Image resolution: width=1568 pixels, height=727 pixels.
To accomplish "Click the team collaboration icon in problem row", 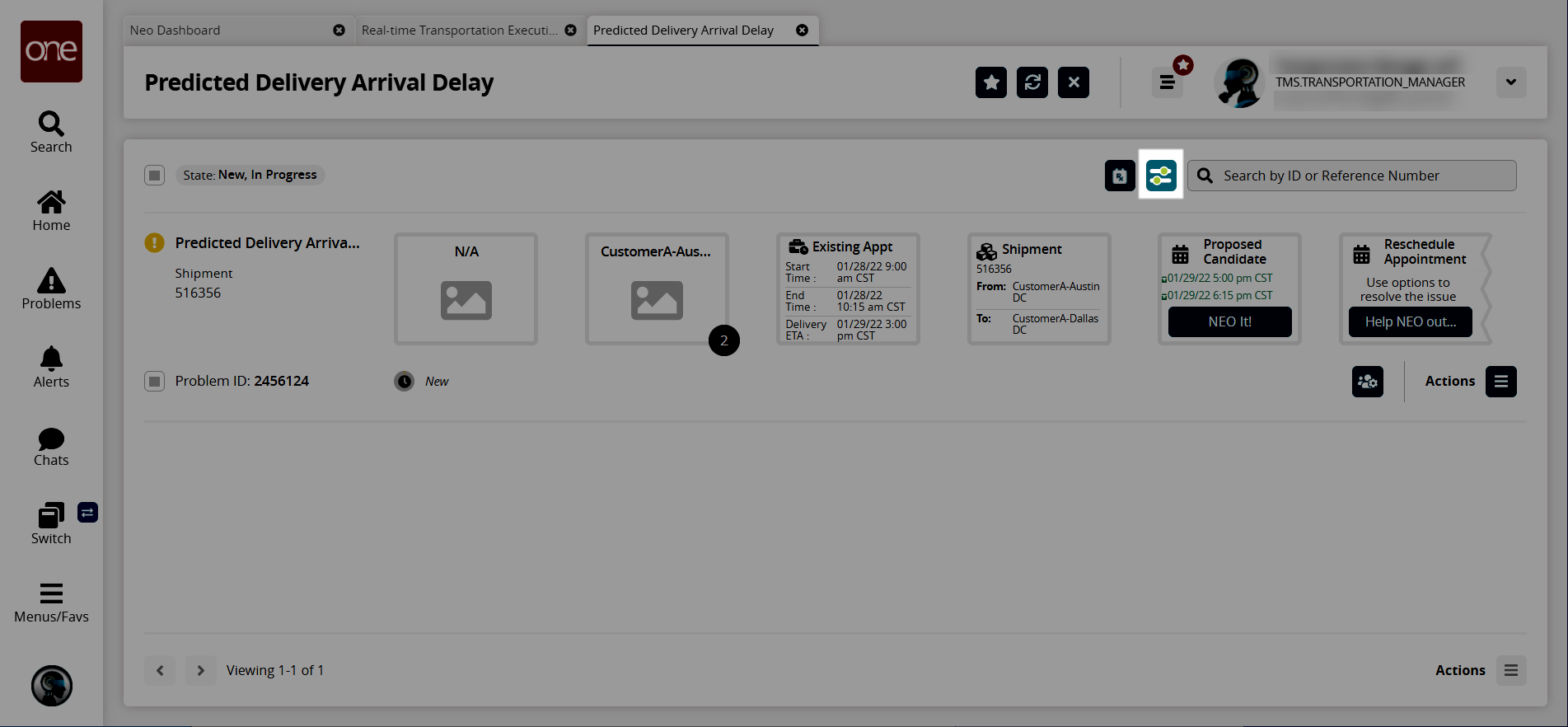I will tap(1368, 382).
